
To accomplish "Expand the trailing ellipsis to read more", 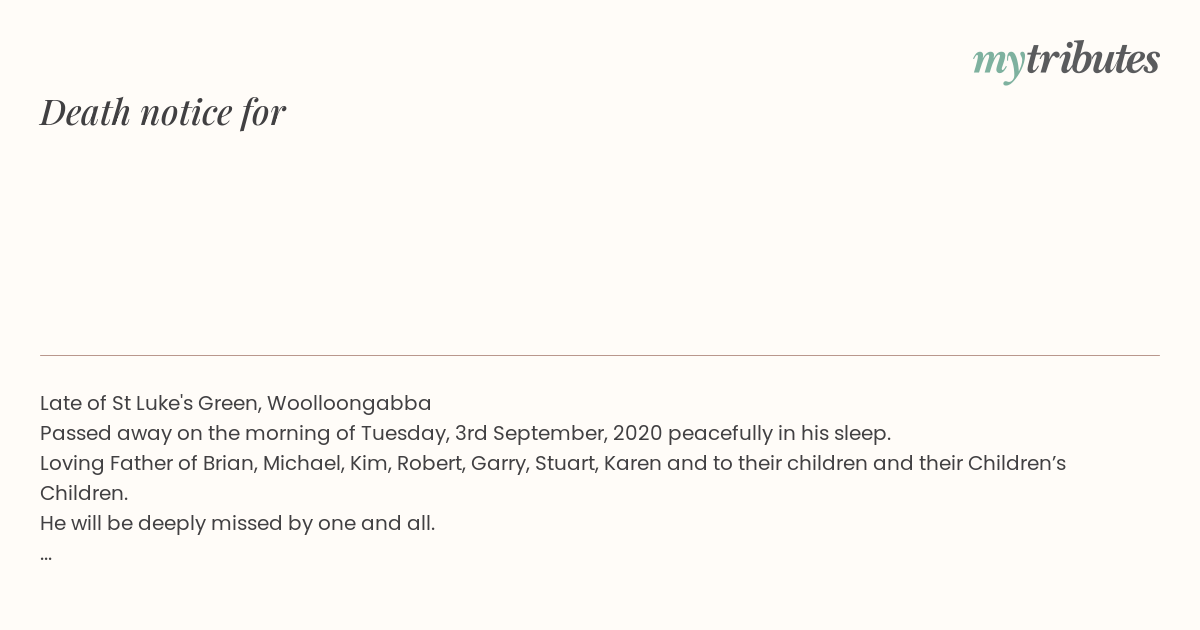I will tap(46, 557).
